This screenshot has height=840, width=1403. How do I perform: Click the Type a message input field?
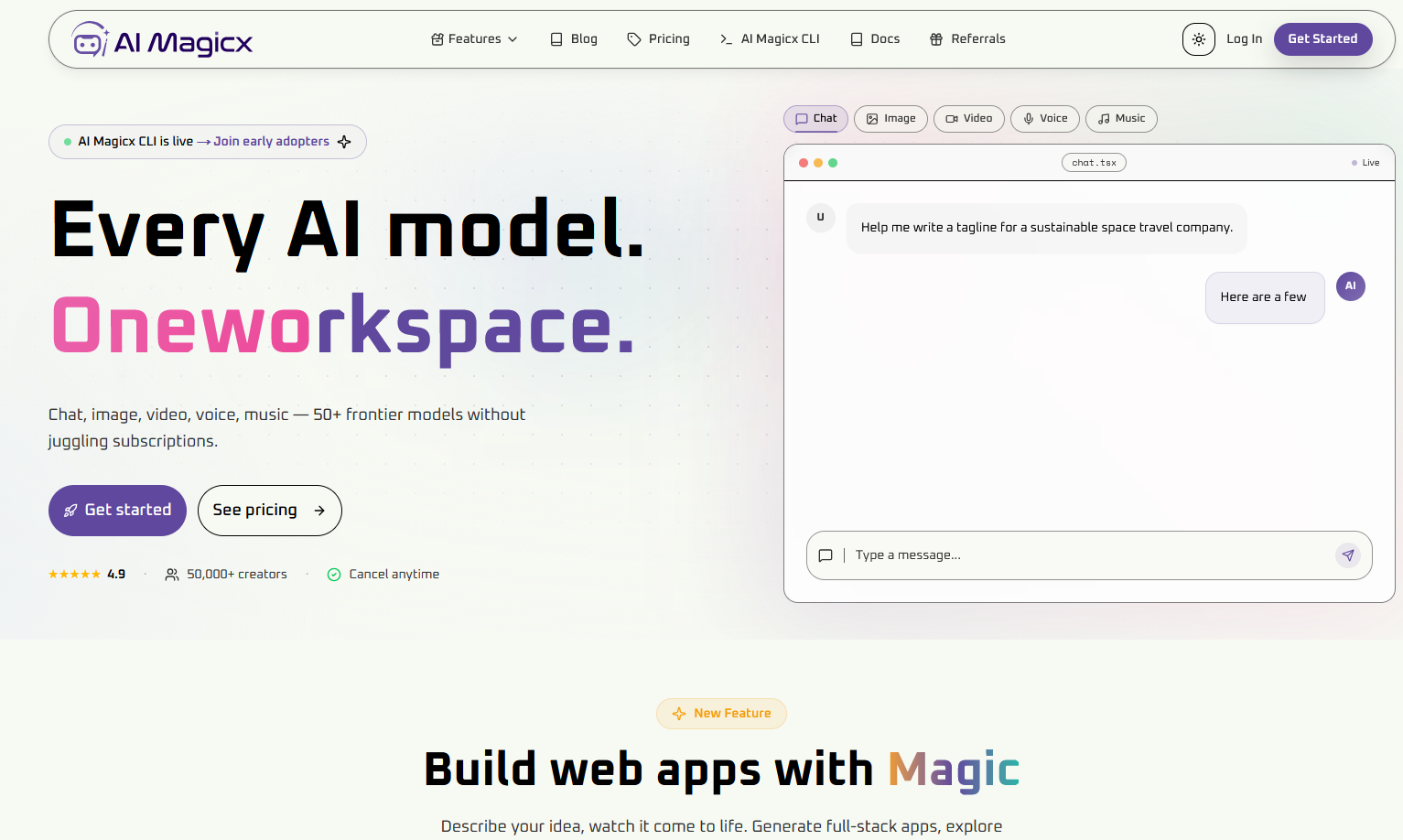[x=1007, y=555]
